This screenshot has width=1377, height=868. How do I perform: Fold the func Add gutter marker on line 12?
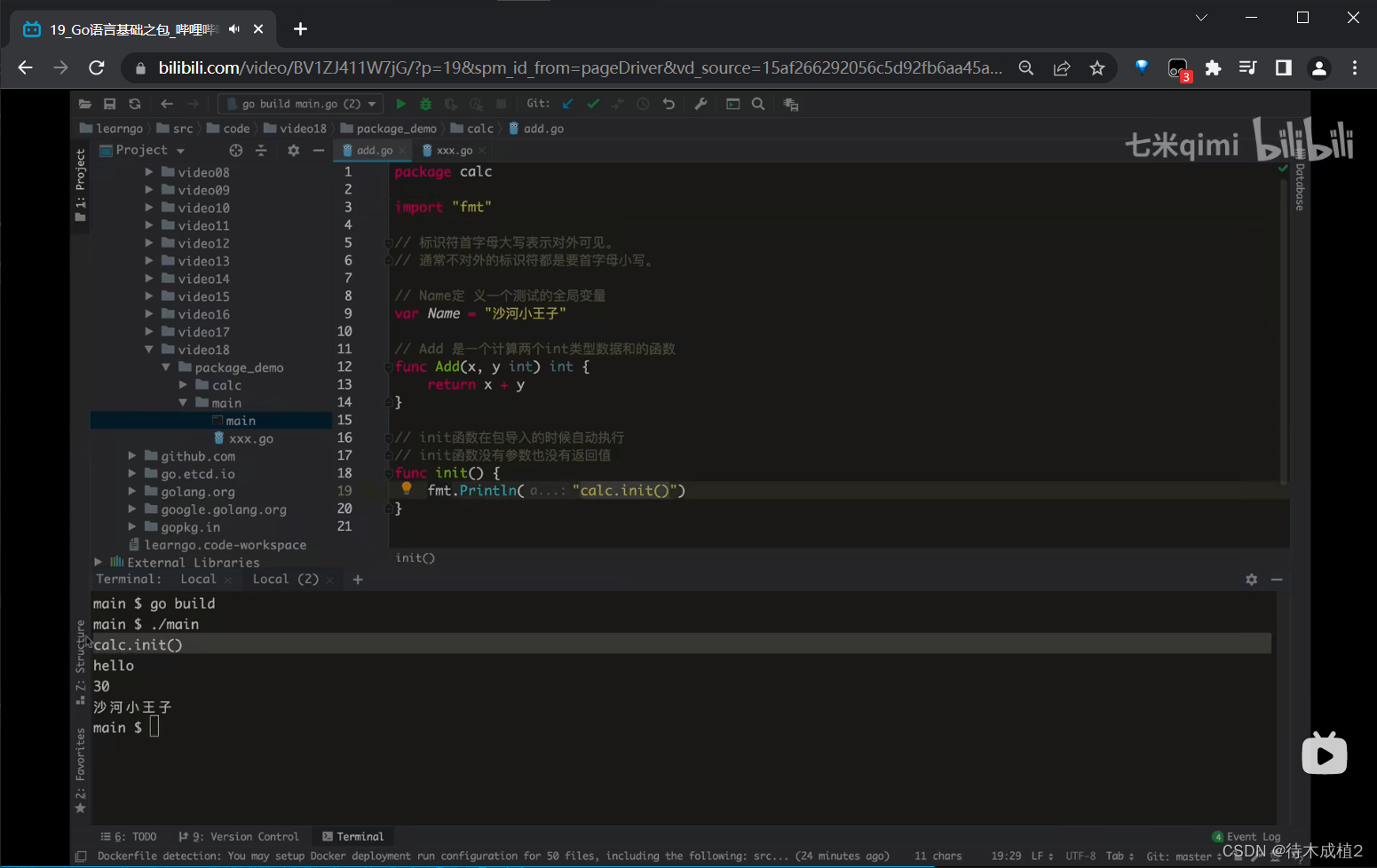click(x=389, y=367)
